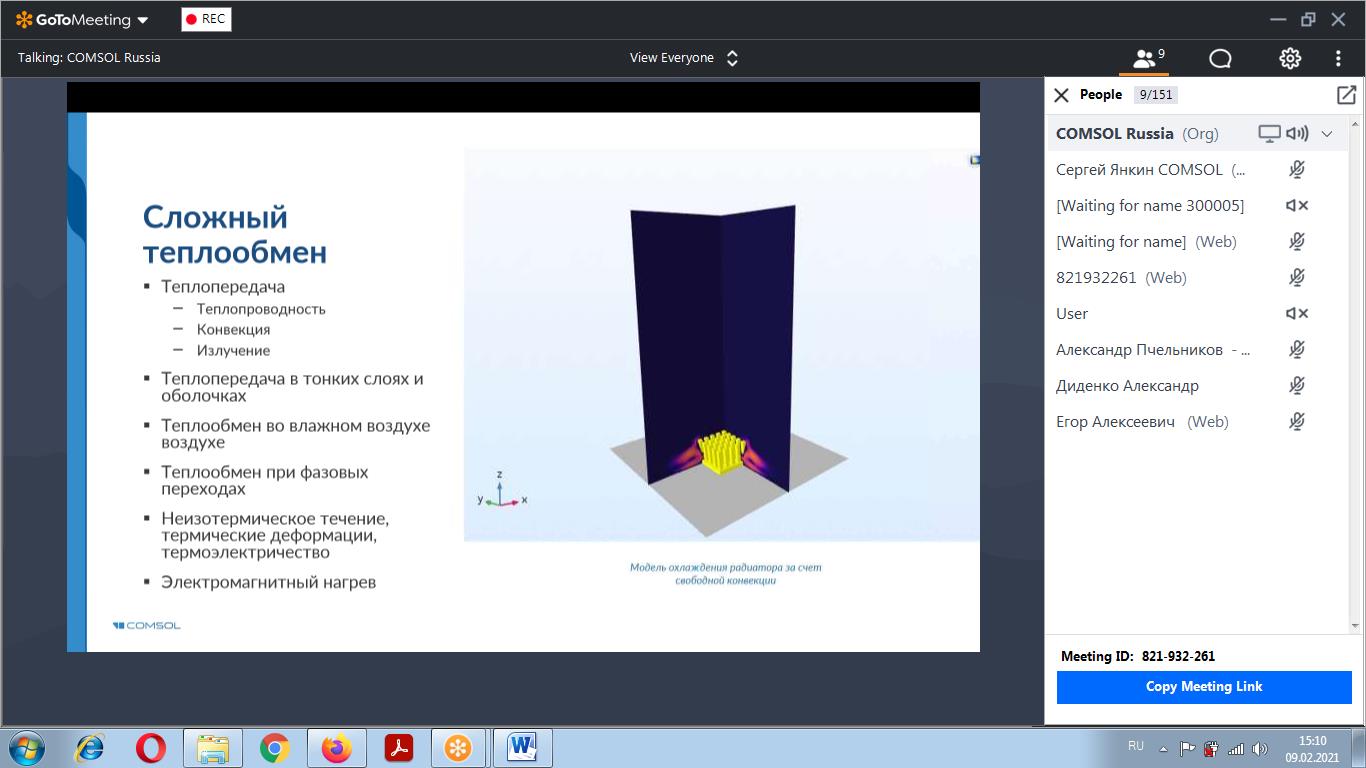
Task: Open the settings gear icon
Action: (1290, 59)
